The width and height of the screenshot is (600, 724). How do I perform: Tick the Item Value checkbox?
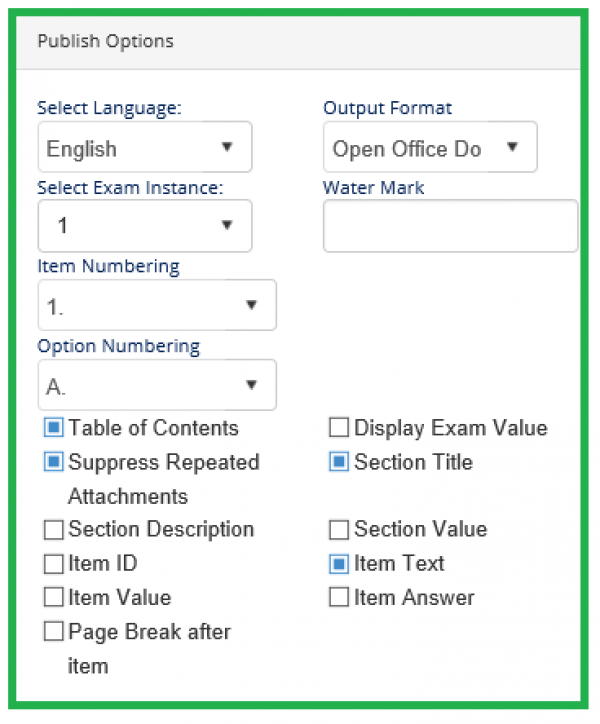[x=54, y=597]
